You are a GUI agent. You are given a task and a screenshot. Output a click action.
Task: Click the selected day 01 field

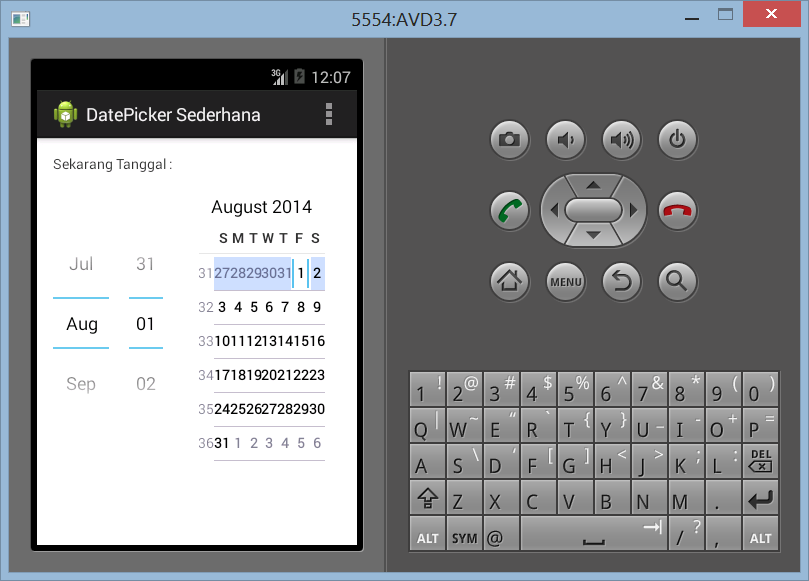[145, 324]
